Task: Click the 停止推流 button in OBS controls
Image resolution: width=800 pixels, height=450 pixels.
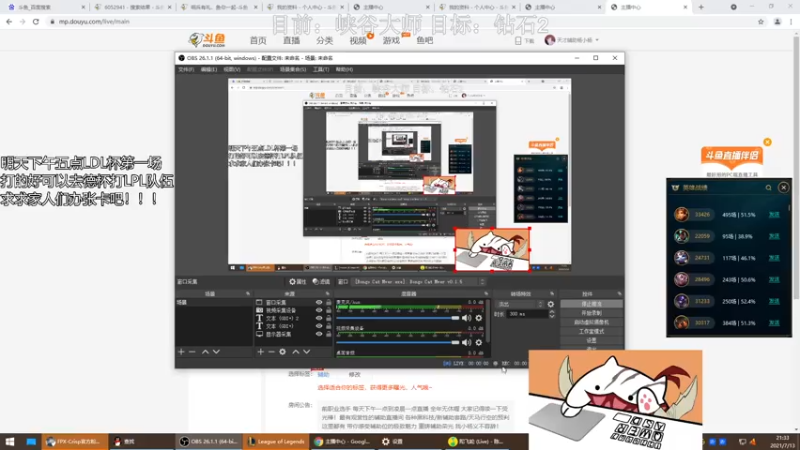Action: point(591,304)
